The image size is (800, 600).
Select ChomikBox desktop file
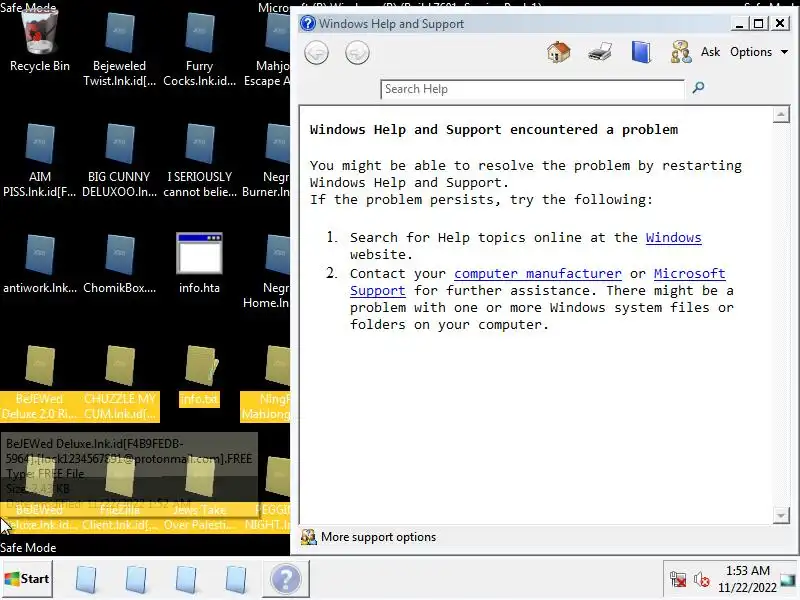[x=119, y=263]
